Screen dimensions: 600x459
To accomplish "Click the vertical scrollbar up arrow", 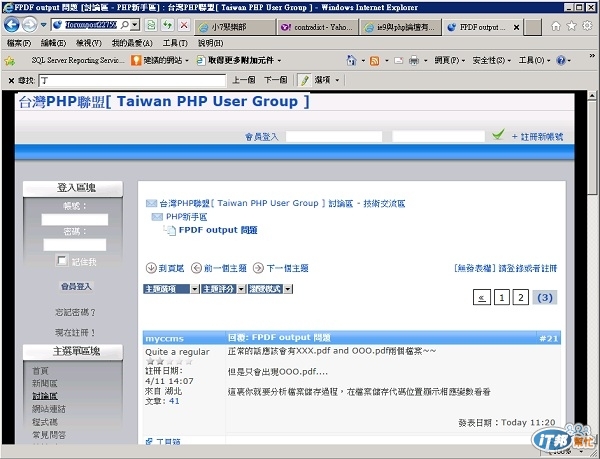I will pos(592,95).
